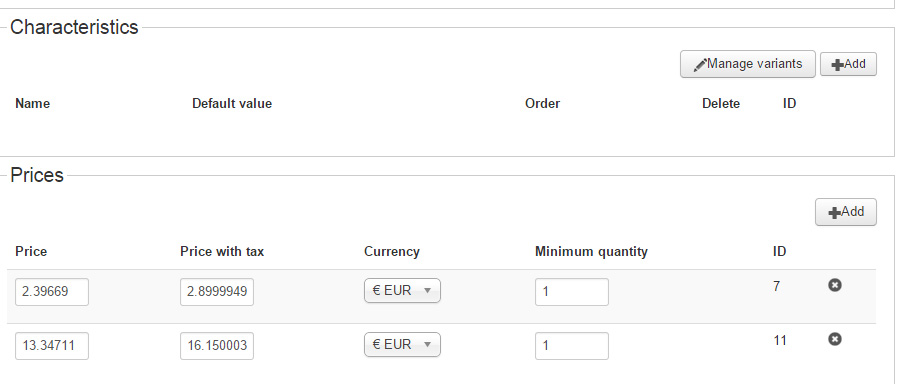Click the Minimum quantity column header
This screenshot has width=920, height=384.
pos(591,251)
